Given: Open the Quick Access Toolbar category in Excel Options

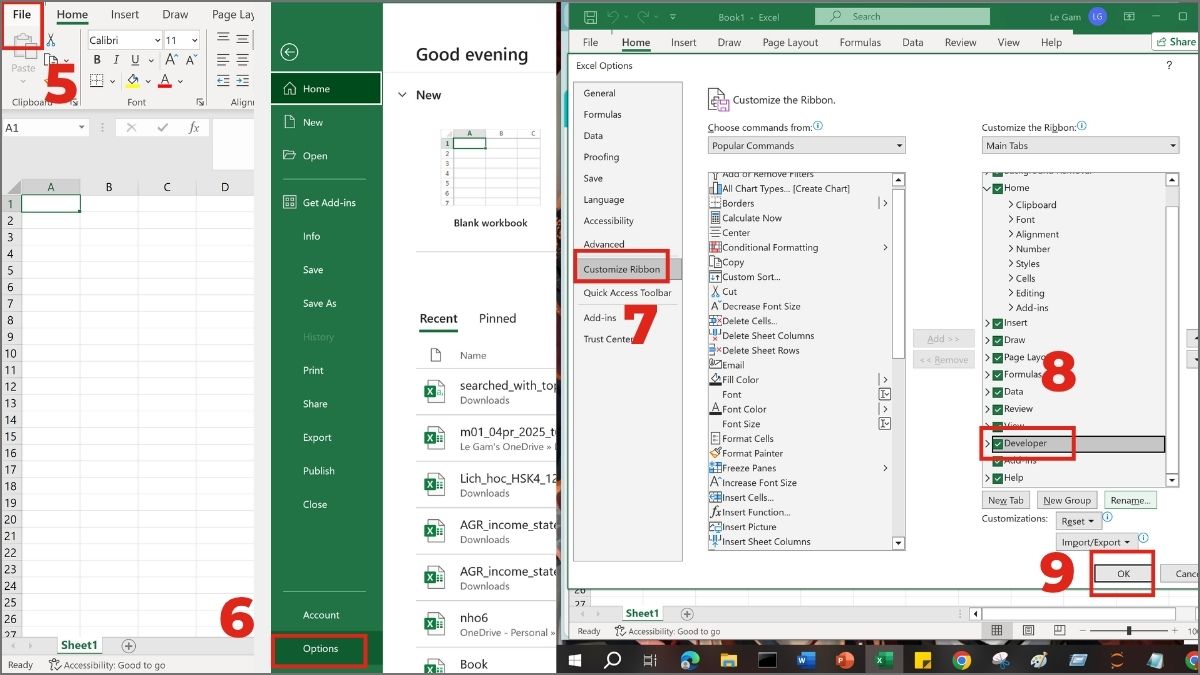Looking at the screenshot, I should (627, 293).
